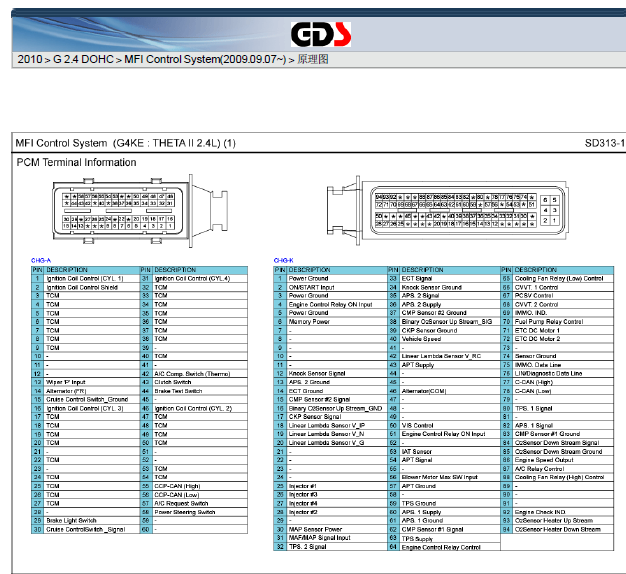This screenshot has height=574, width=626.
Task: Select 'Engine Control Relay Control' cell
Action: (450, 547)
